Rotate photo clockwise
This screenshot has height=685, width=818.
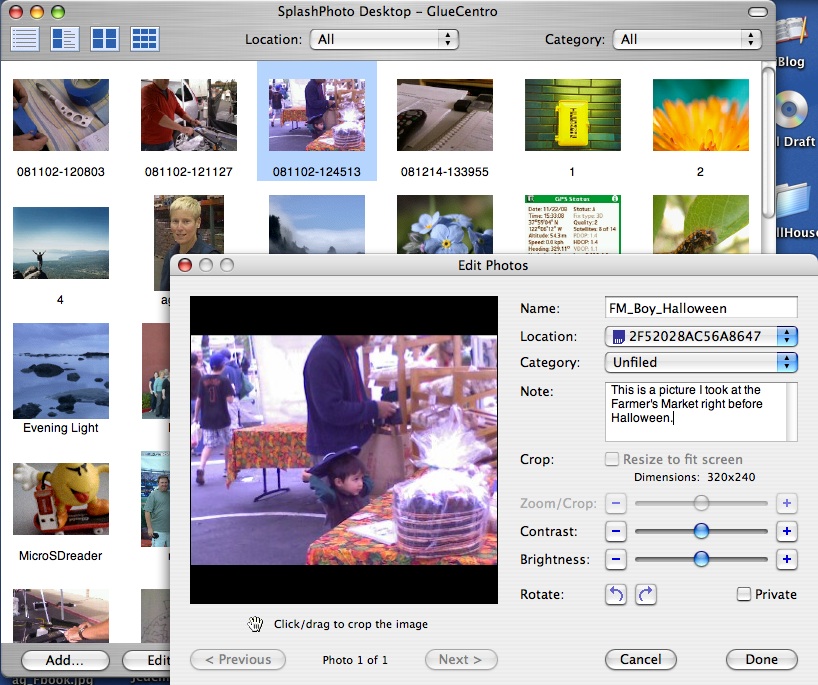[646, 595]
